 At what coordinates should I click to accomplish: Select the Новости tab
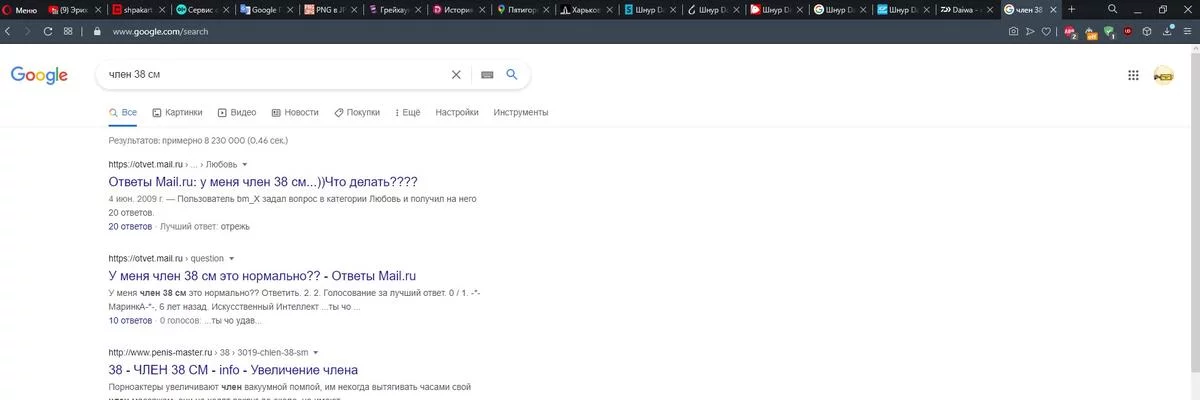coord(295,112)
